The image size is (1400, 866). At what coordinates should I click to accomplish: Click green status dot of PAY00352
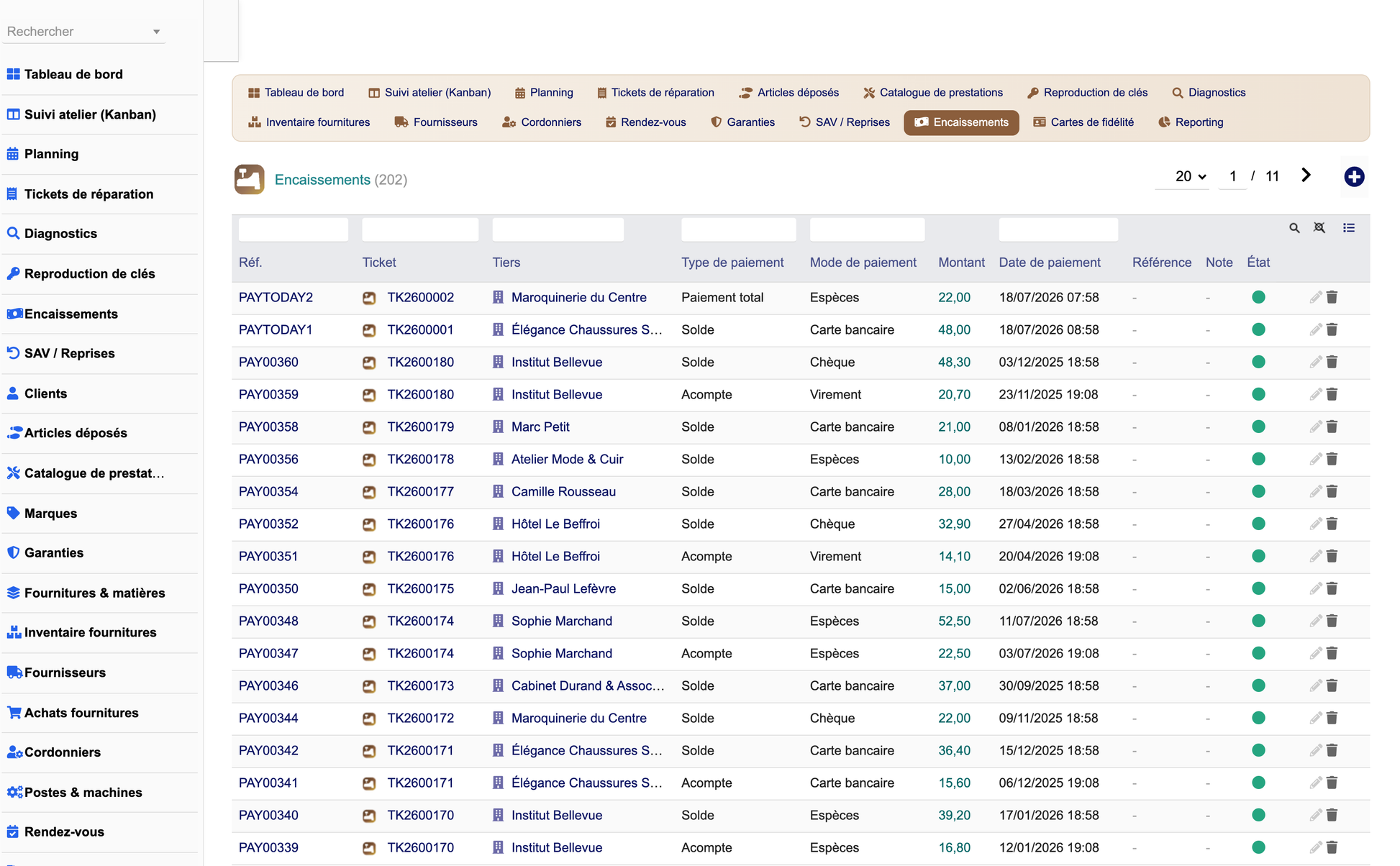coord(1258,524)
